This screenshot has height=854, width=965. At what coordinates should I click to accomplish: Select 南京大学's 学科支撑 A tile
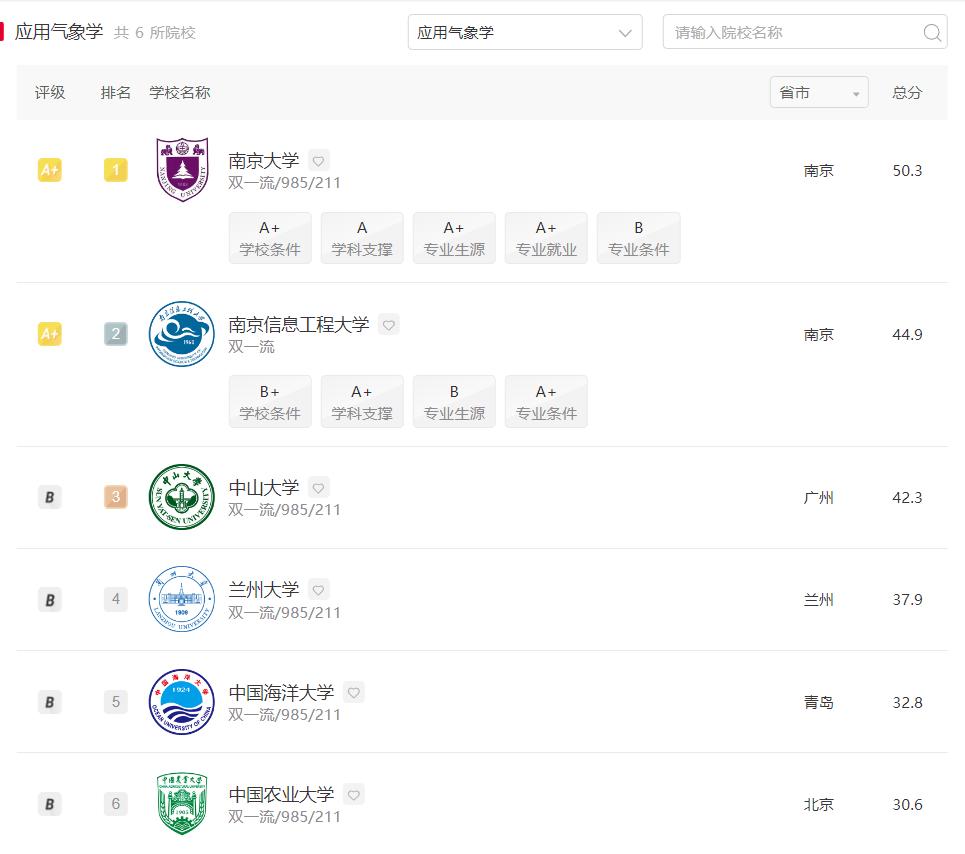point(362,238)
